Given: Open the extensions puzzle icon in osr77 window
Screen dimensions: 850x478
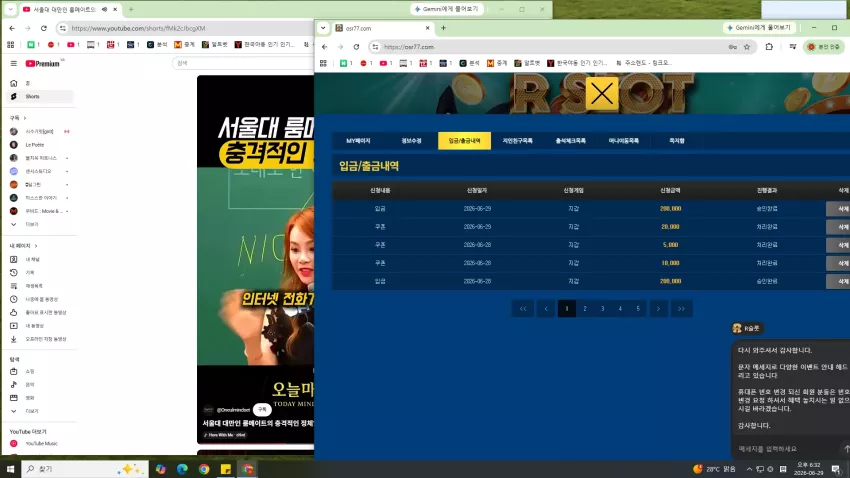Looking at the screenshot, I should coord(769,47).
